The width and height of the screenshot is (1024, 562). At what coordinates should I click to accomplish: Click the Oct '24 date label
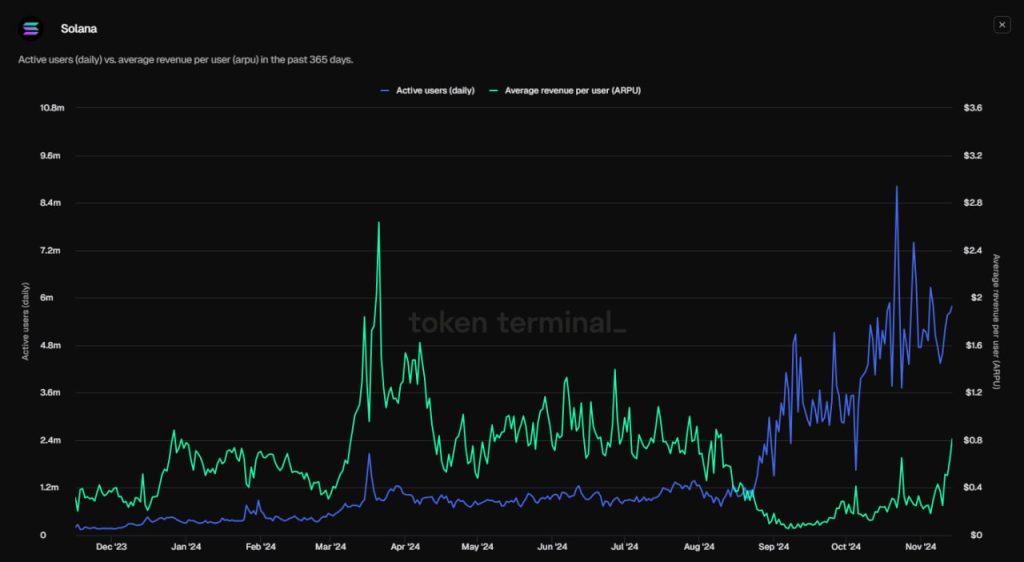click(846, 547)
